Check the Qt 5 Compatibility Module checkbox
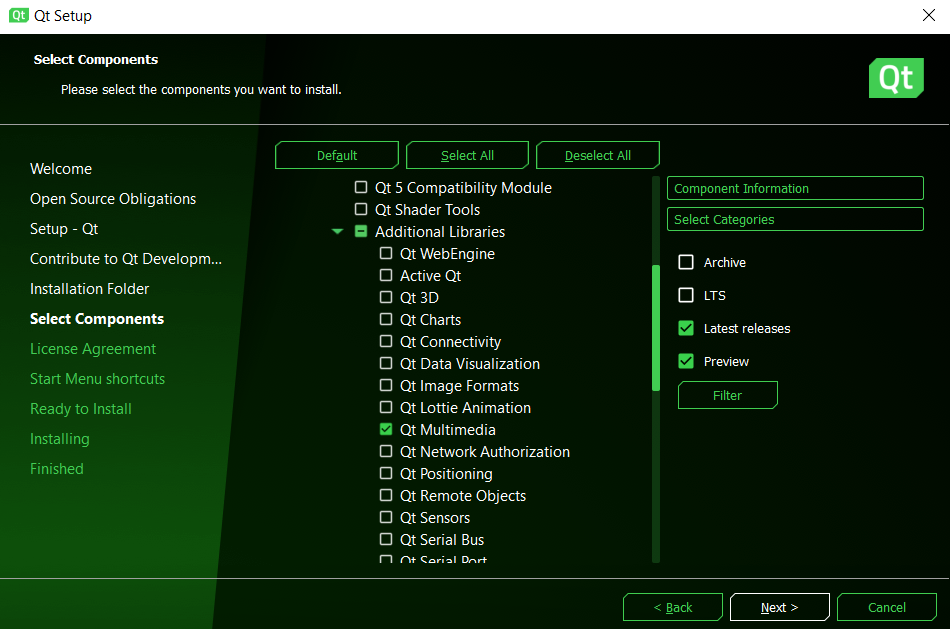 pos(361,187)
